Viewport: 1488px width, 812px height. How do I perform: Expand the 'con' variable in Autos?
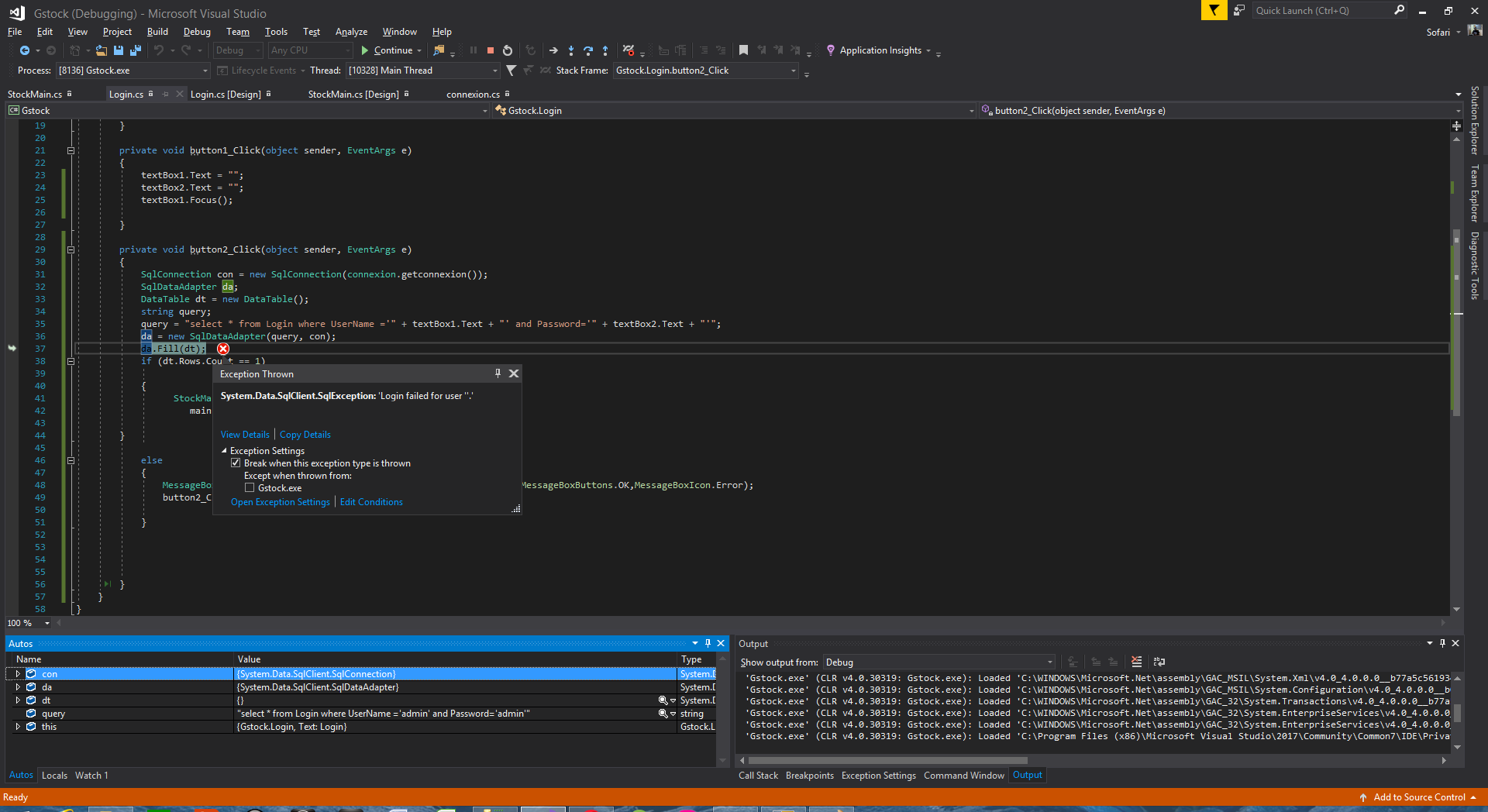[x=18, y=674]
